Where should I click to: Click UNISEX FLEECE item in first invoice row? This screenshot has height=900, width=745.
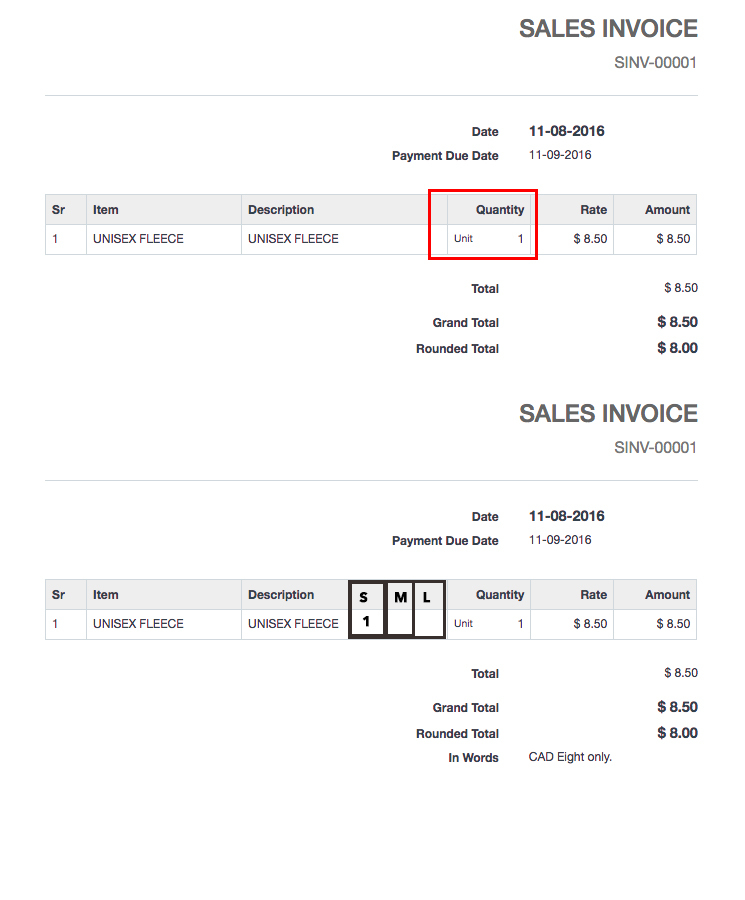click(x=138, y=239)
